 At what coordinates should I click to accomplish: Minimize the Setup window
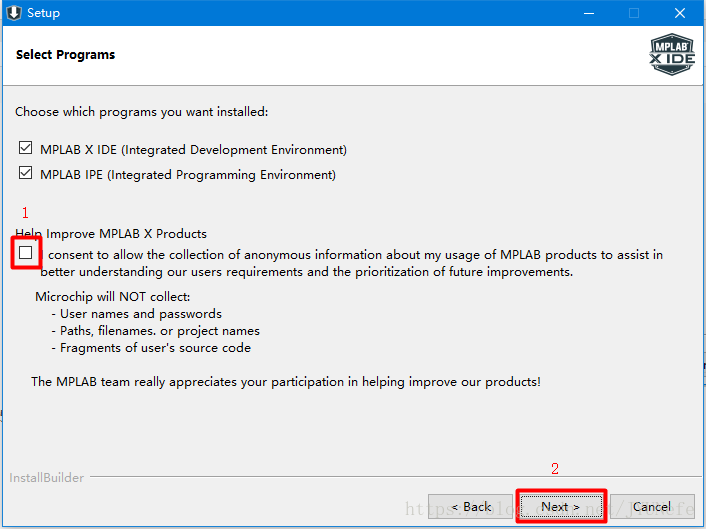(x=586, y=13)
